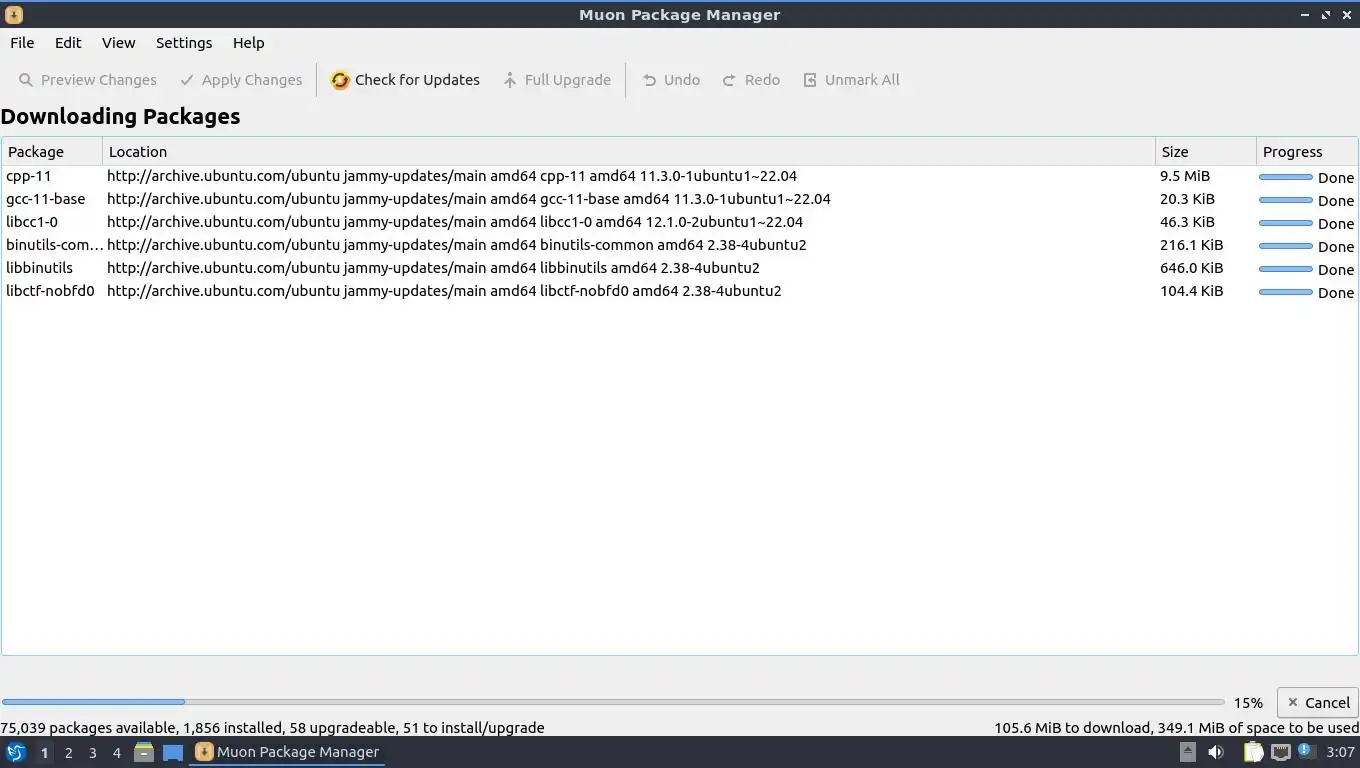Image resolution: width=1360 pixels, height=768 pixels.
Task: Open the network connection tray icon
Action: (x=1281, y=752)
